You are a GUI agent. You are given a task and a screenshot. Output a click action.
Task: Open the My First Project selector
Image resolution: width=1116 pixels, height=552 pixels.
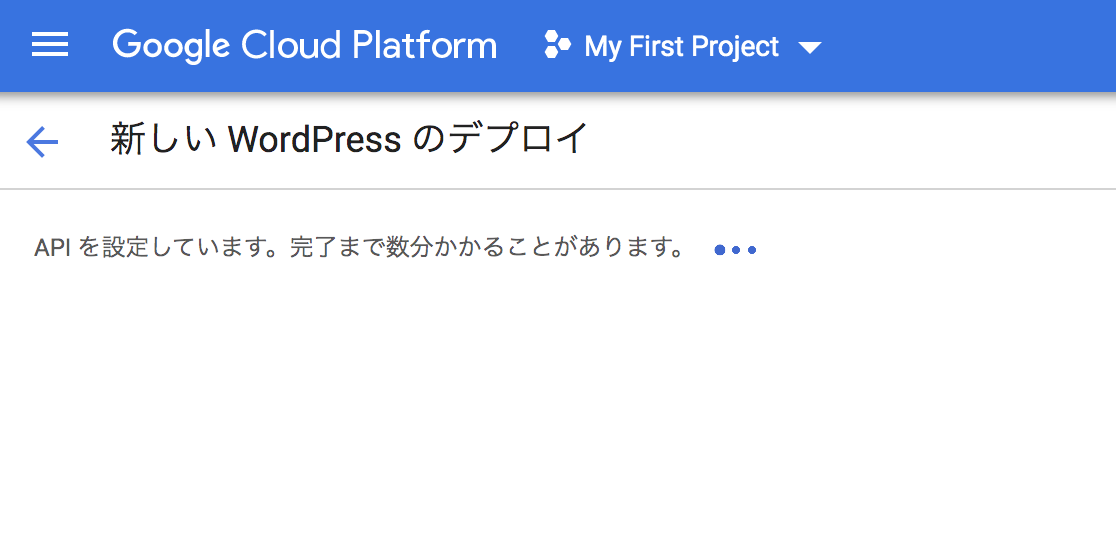(683, 46)
